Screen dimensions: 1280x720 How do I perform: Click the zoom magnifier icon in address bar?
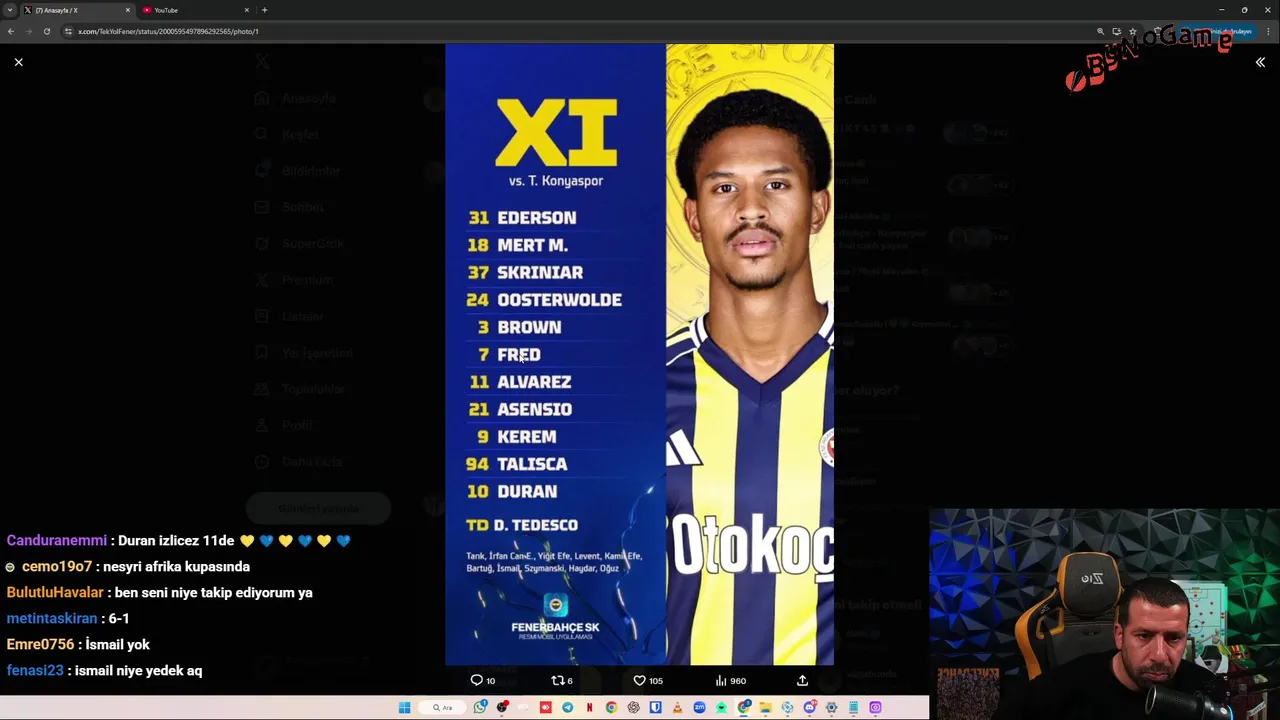(1100, 31)
